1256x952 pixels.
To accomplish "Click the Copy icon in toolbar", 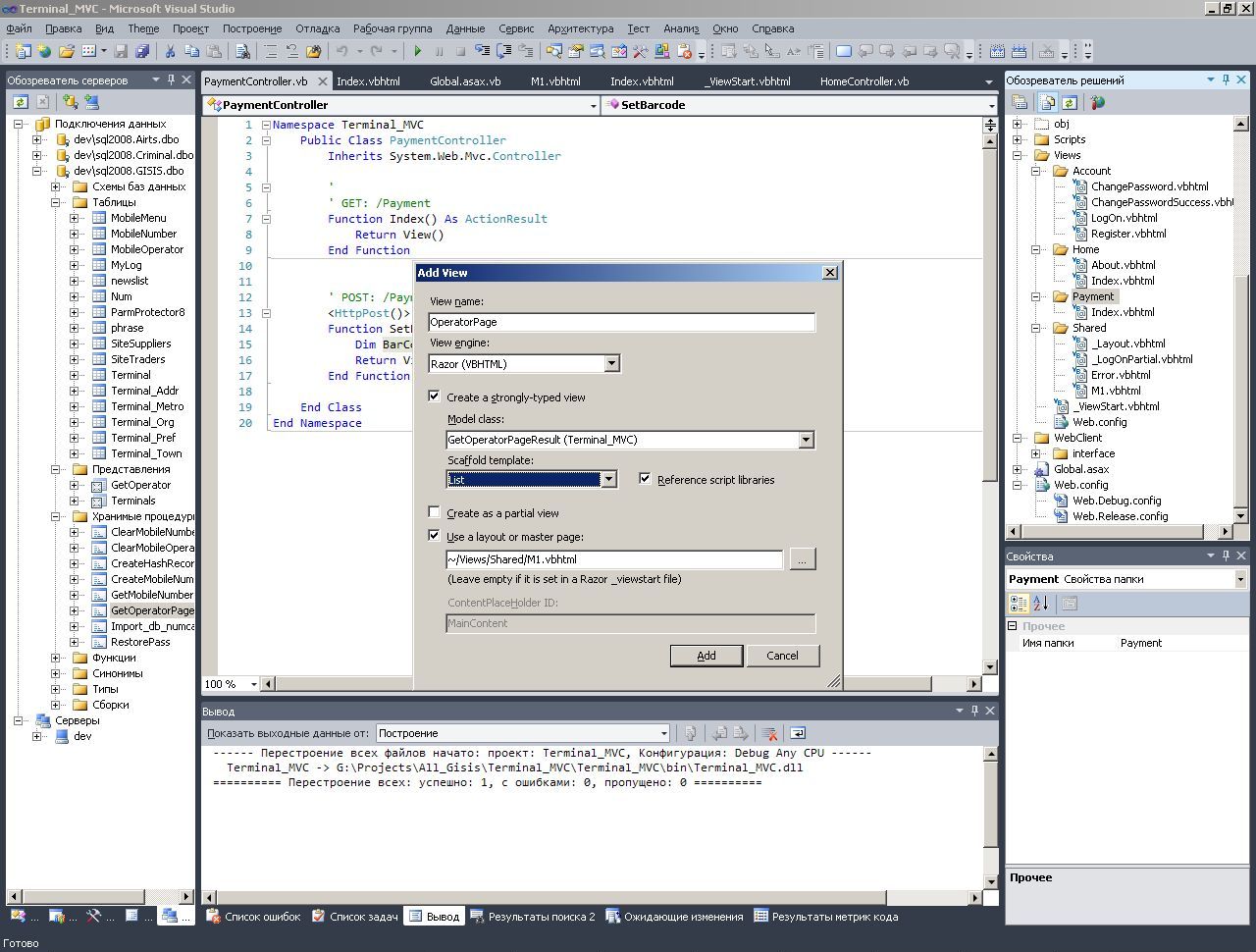I will 191,51.
